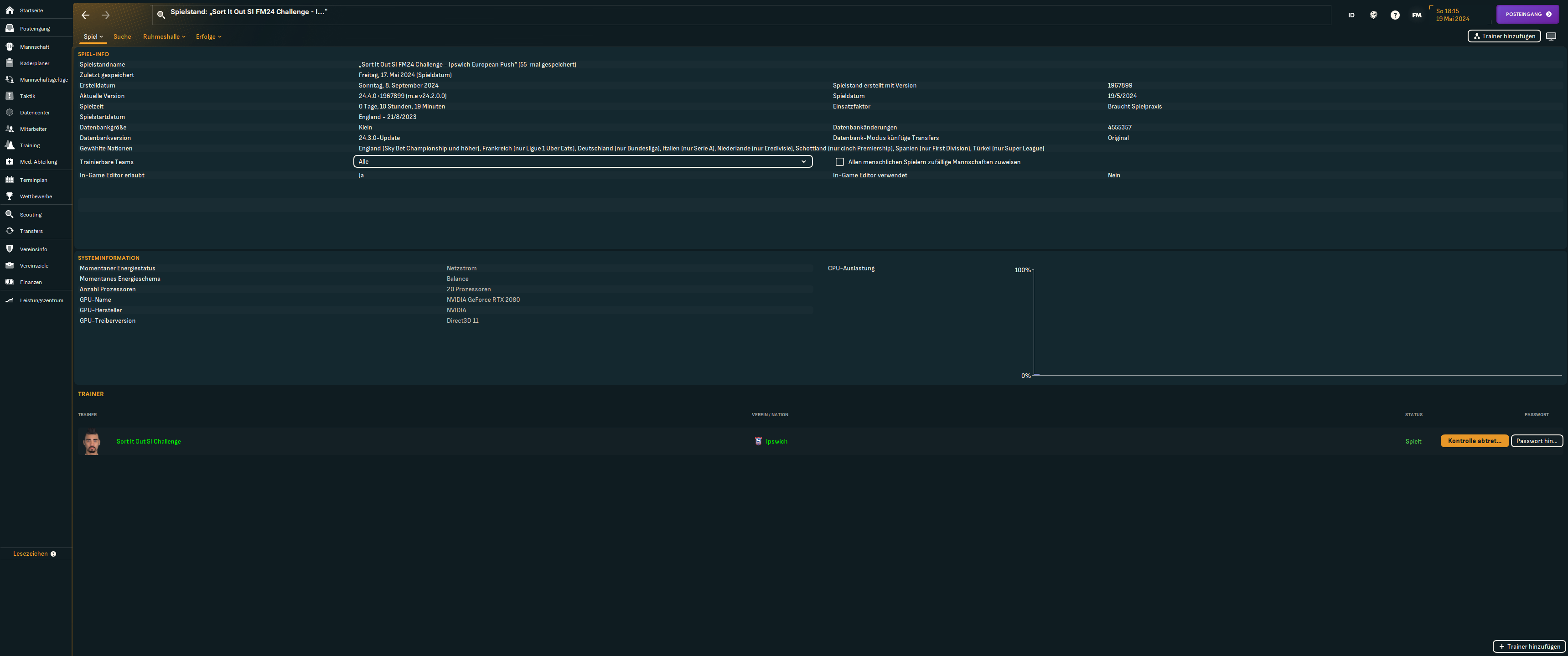Open the Sort It Out SI Challenge trainer link
Viewport: 1568px width, 656px height.
tap(149, 442)
